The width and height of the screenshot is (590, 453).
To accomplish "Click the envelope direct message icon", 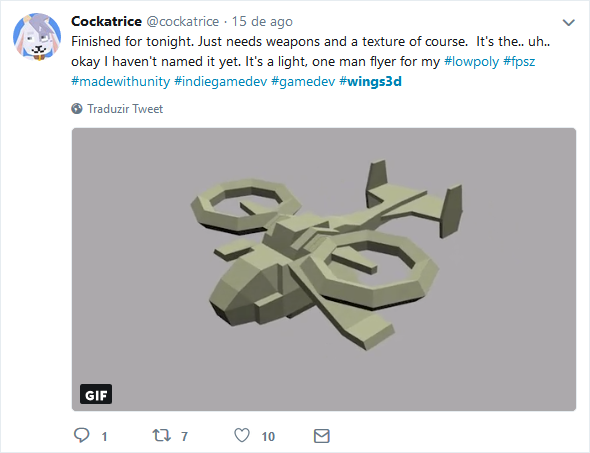I will click(x=322, y=436).
